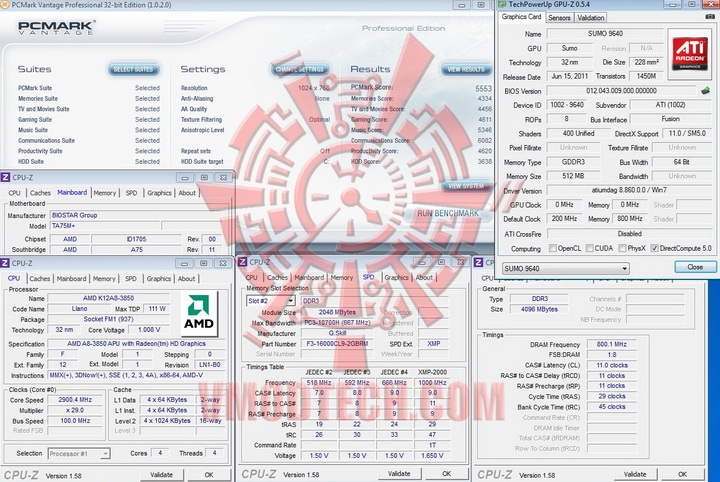Click the BIOS Version field in GPU-Z
Viewport: 720px width, 482px height.
click(x=621, y=91)
